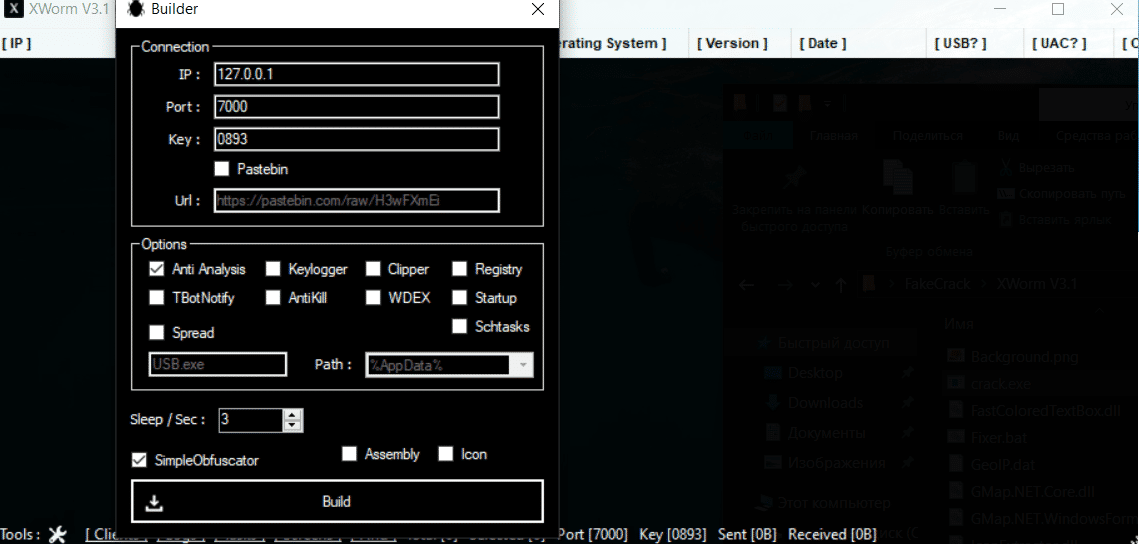Check the Schtasks option

[459, 326]
